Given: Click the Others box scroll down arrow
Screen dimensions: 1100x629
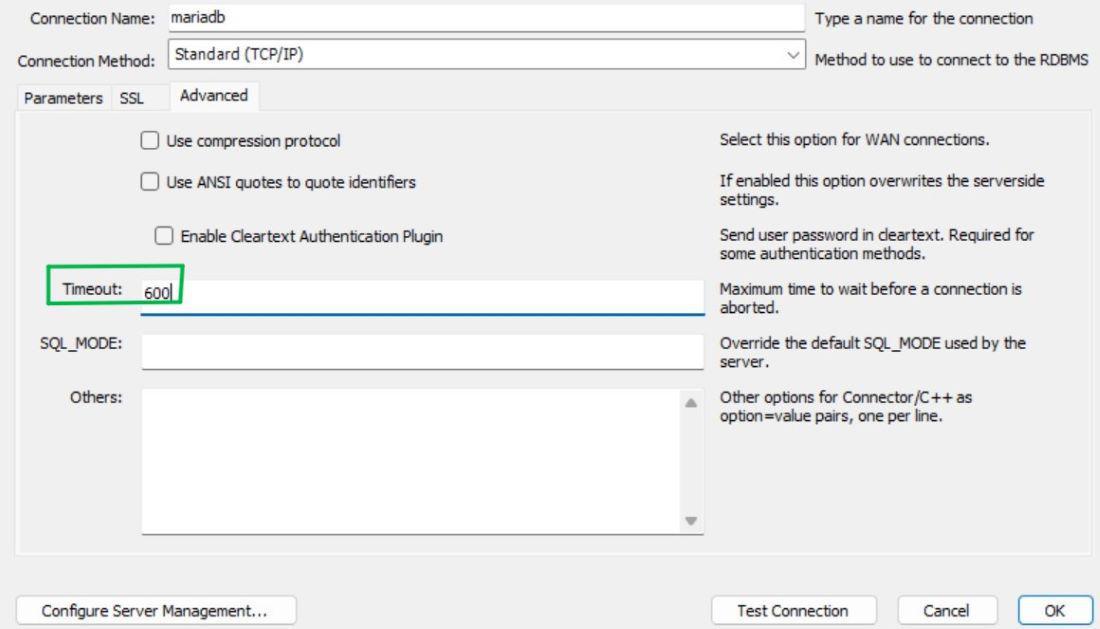Looking at the screenshot, I should [x=689, y=521].
